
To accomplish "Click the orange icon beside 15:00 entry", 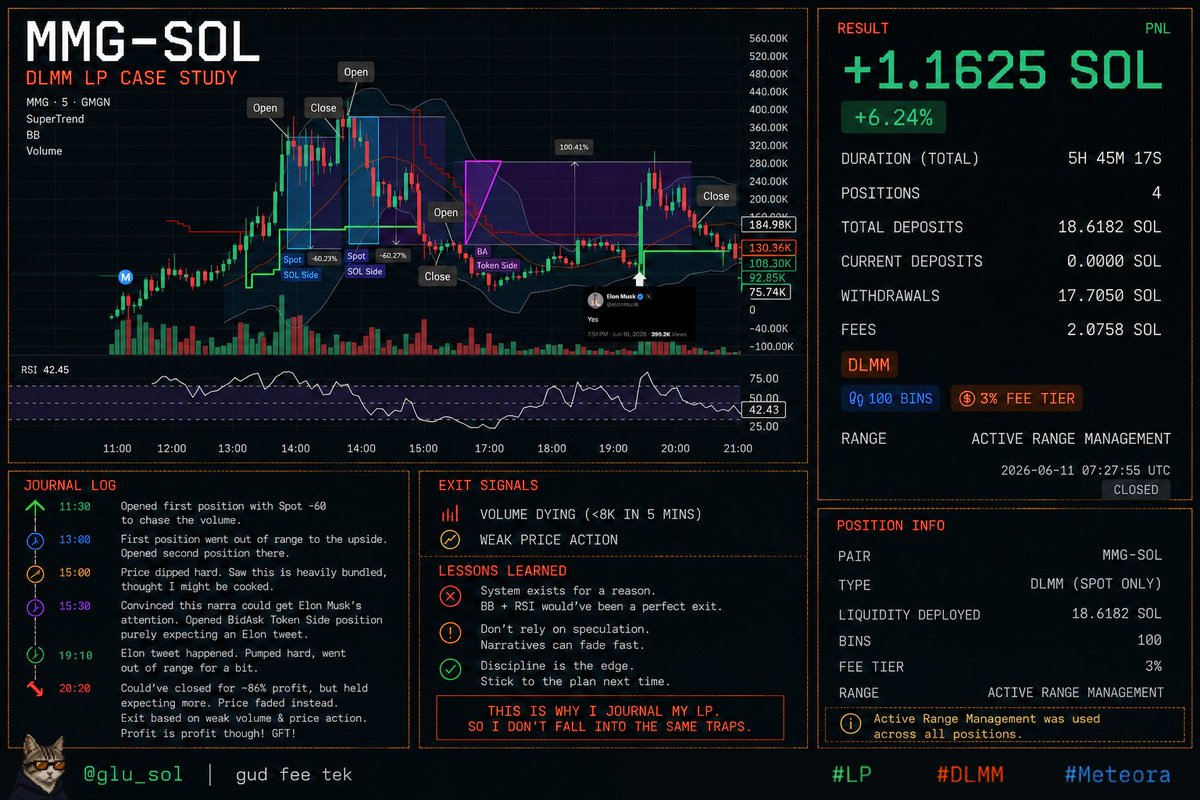I will pos(35,575).
